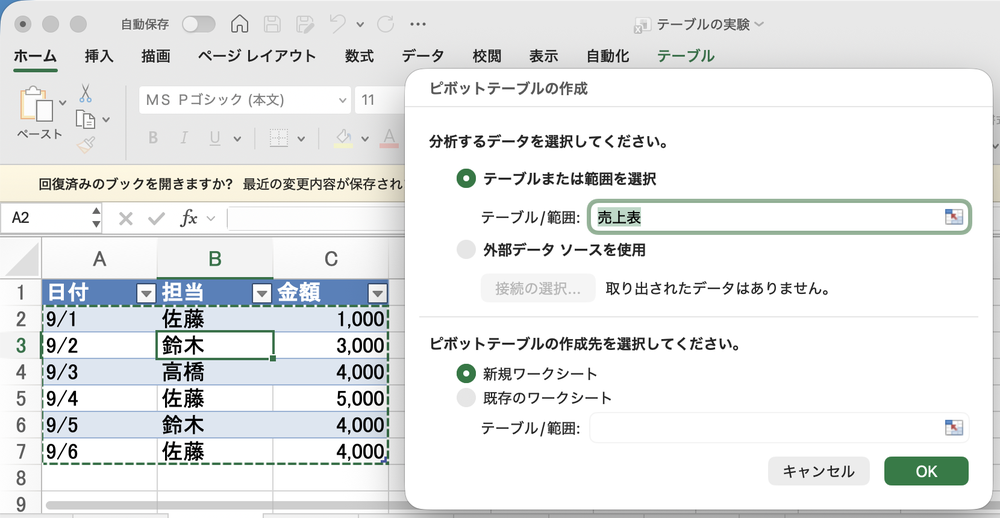
Task: Click the empty destination テーブル/範囲 field
Action: click(x=779, y=427)
